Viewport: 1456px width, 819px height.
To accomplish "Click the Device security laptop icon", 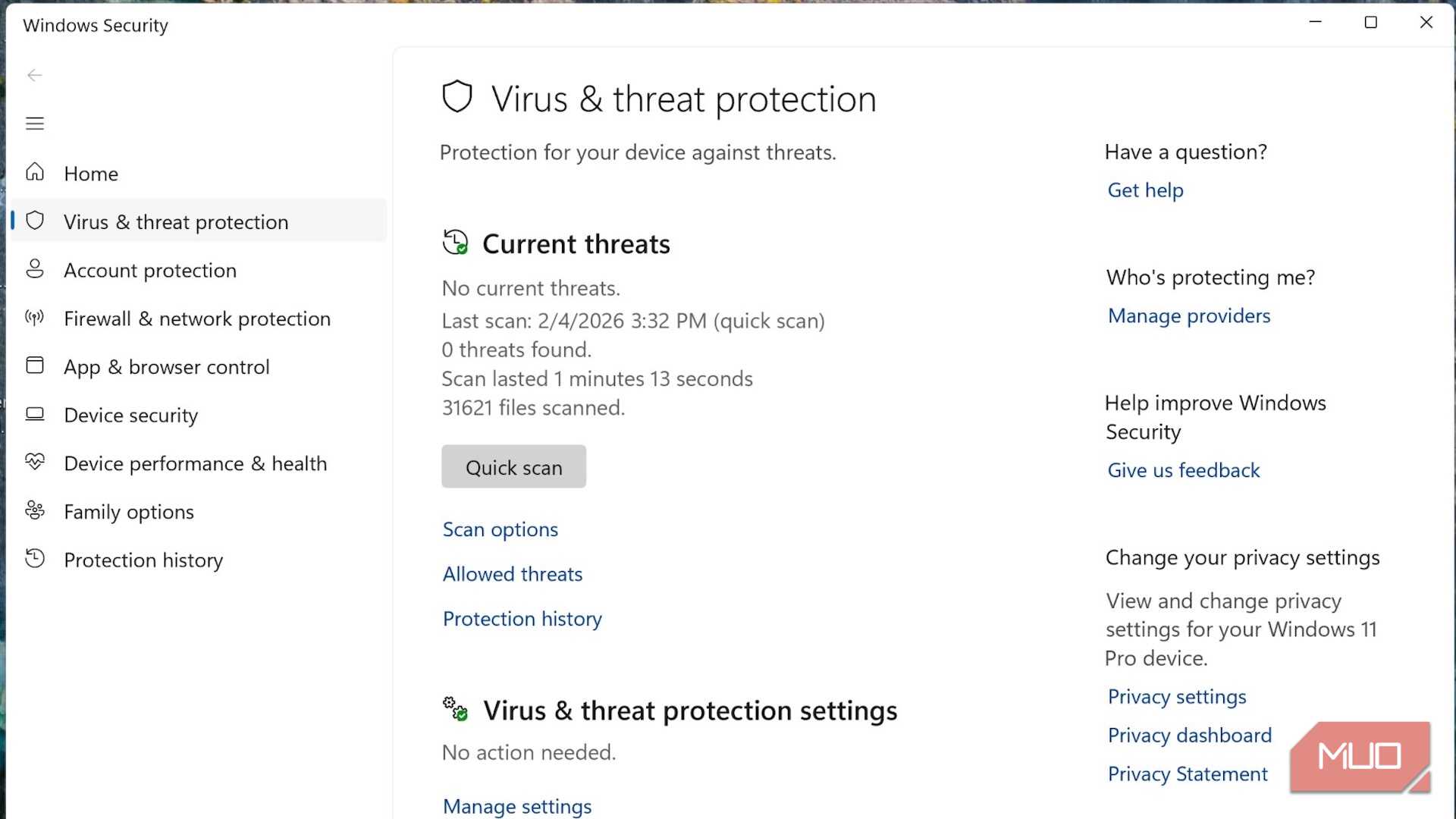I will [x=35, y=414].
